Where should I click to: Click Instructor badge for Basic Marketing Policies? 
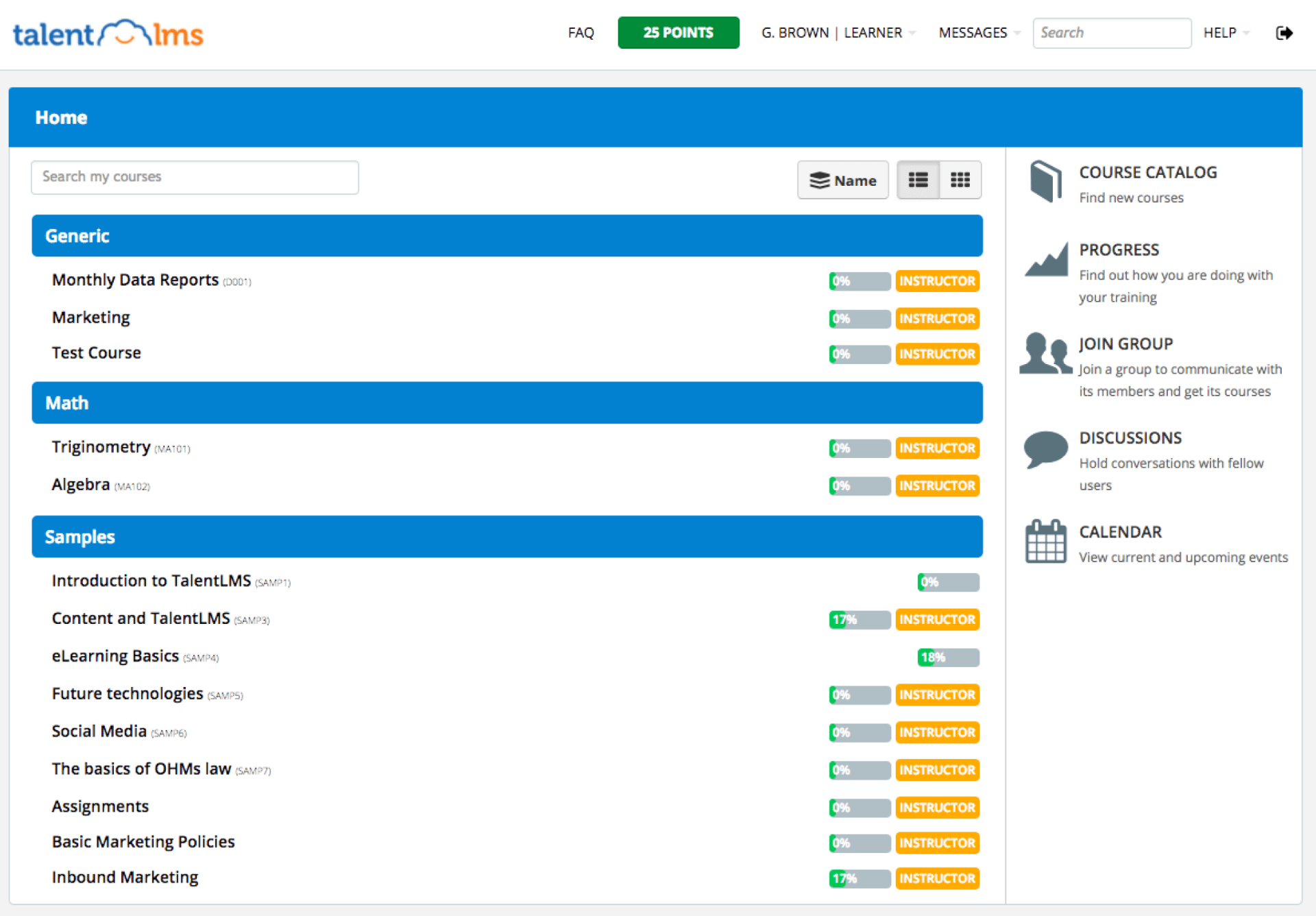coord(937,843)
